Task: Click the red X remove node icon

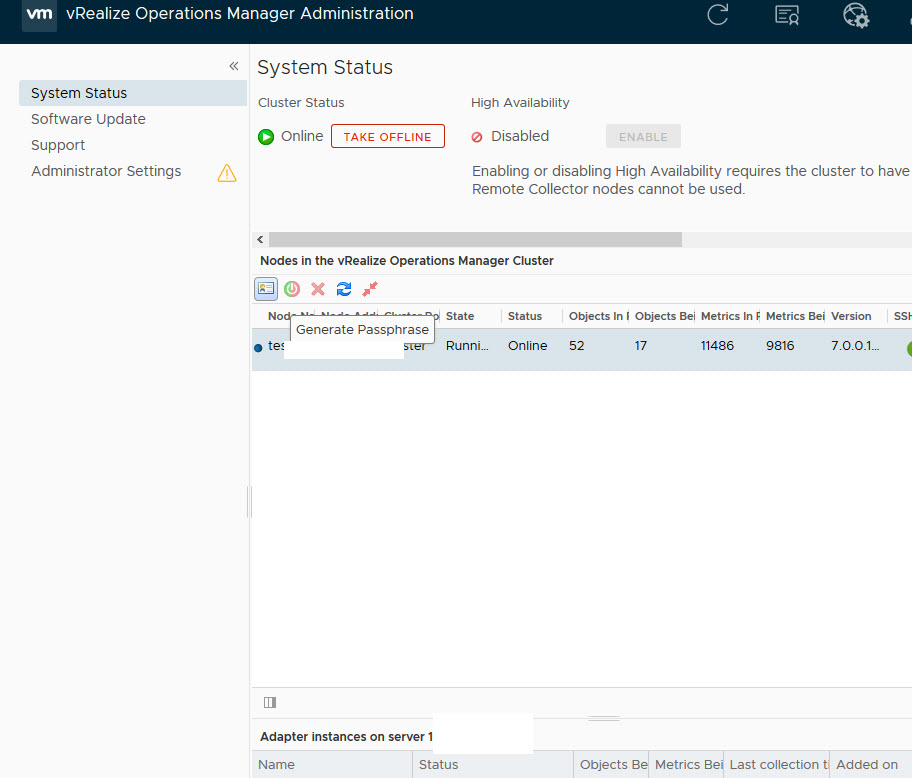Action: click(x=318, y=289)
